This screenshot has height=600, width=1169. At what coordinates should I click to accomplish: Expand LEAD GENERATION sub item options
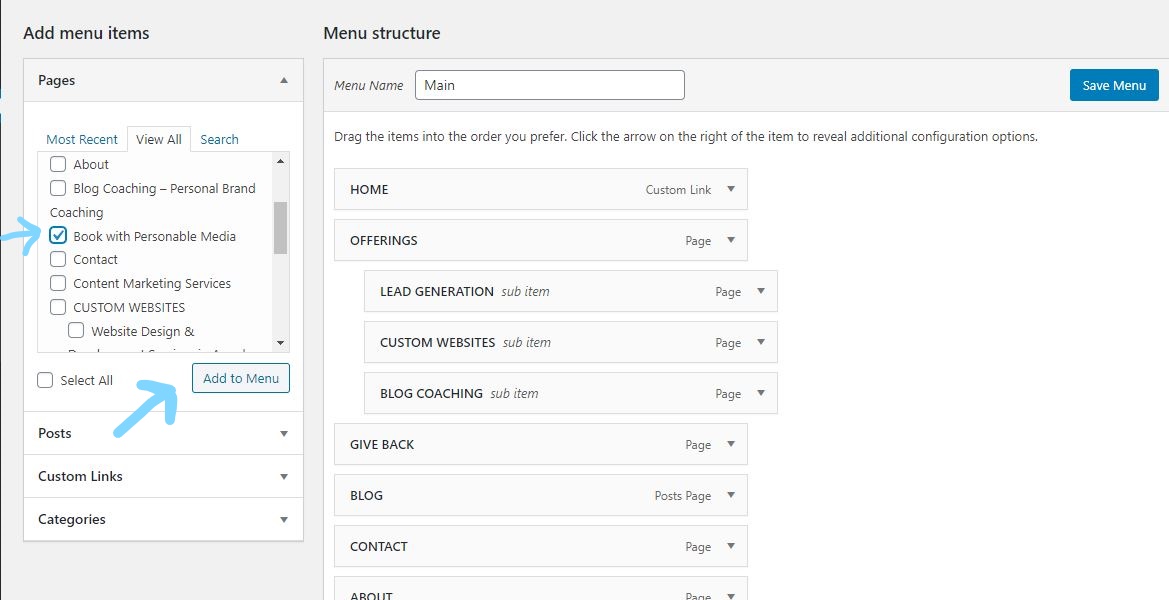(763, 291)
